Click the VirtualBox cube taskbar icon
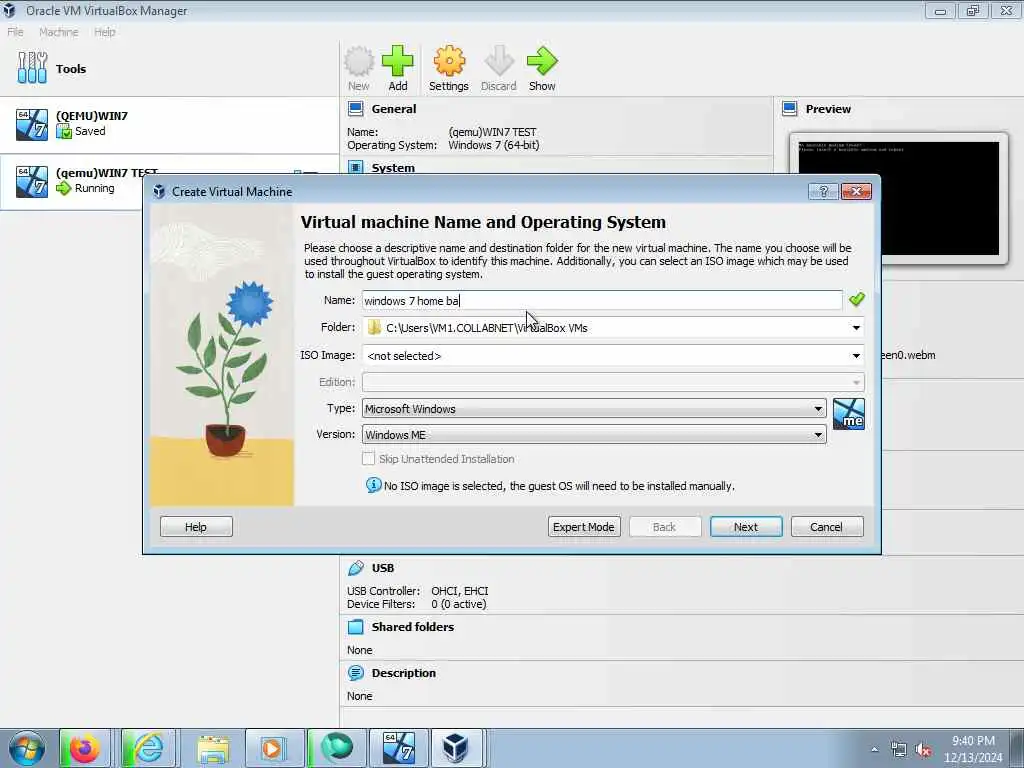The width and height of the screenshot is (1024, 768). (455, 748)
